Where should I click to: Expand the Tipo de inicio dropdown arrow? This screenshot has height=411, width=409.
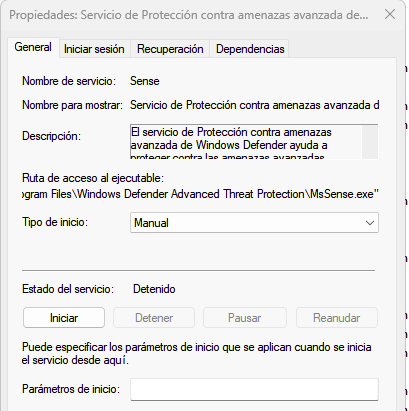click(370, 223)
